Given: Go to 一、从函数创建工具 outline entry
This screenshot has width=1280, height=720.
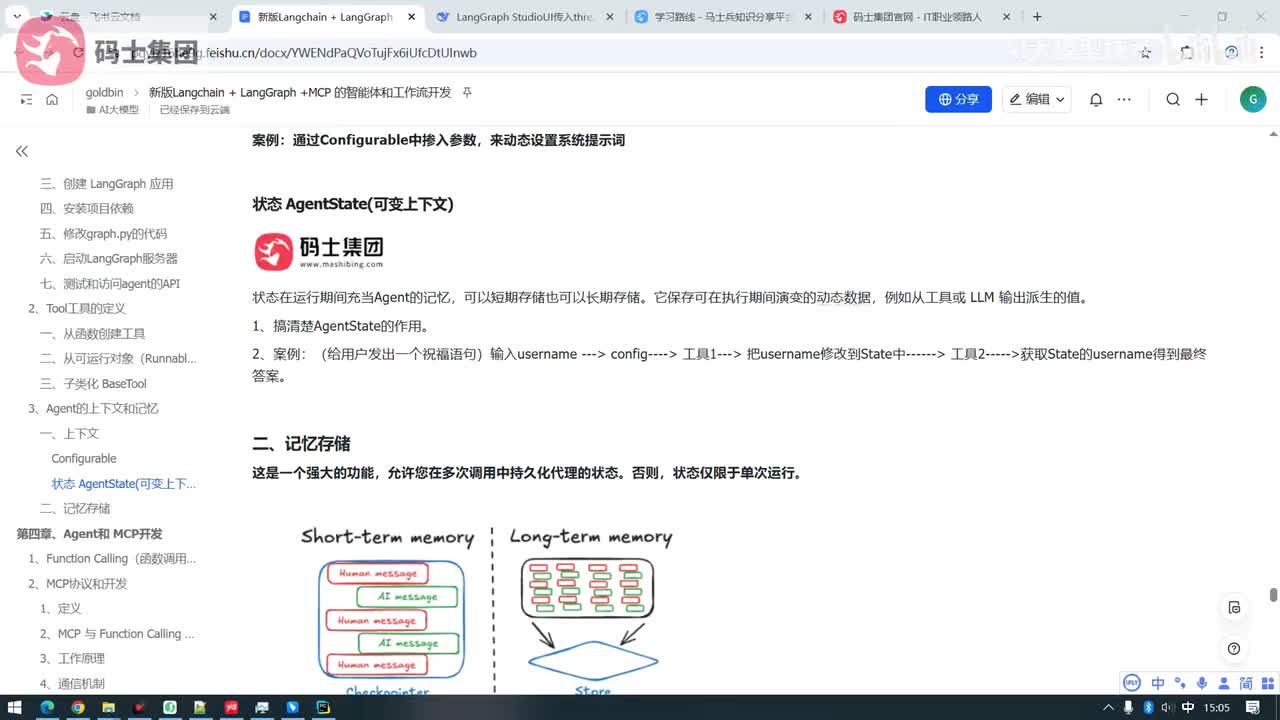Looking at the screenshot, I should coord(93,334).
